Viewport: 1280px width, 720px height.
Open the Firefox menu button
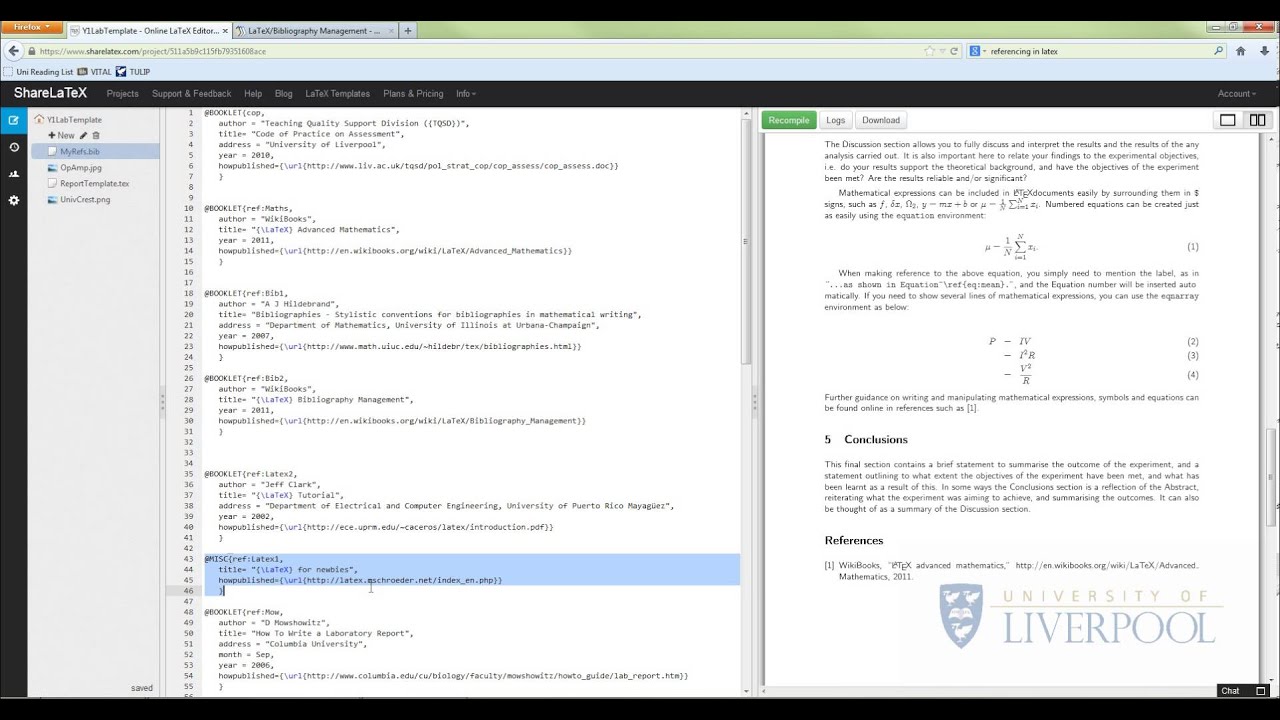click(x=32, y=28)
